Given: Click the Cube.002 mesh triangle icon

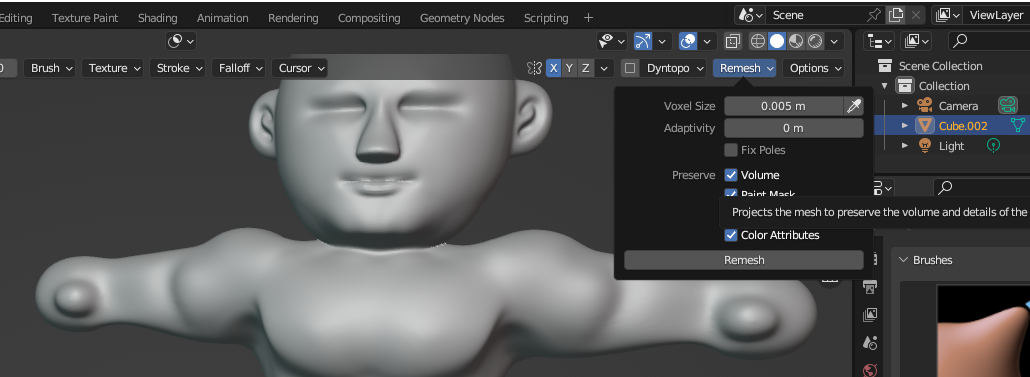Looking at the screenshot, I should pyautogui.click(x=925, y=125).
